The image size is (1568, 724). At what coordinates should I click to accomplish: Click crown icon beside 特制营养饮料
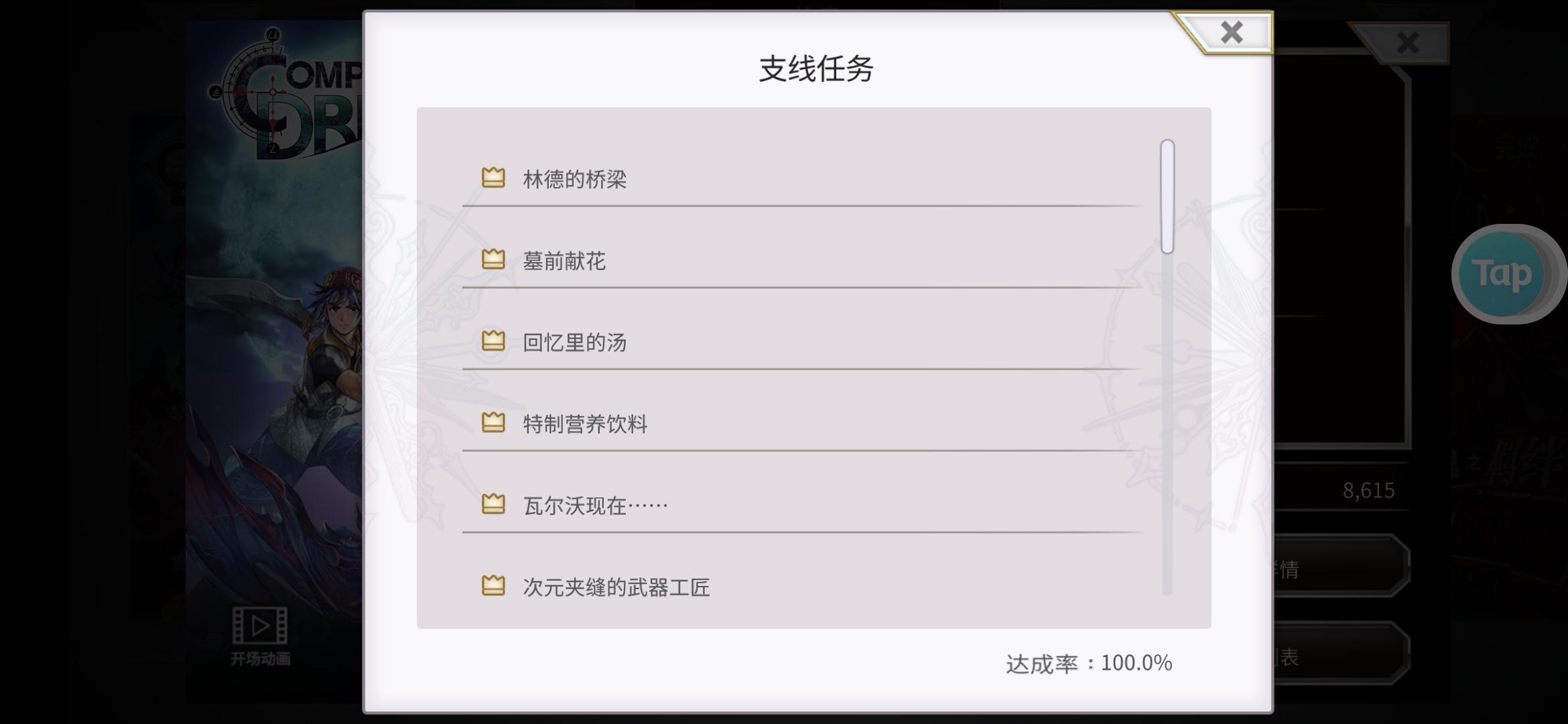click(493, 422)
